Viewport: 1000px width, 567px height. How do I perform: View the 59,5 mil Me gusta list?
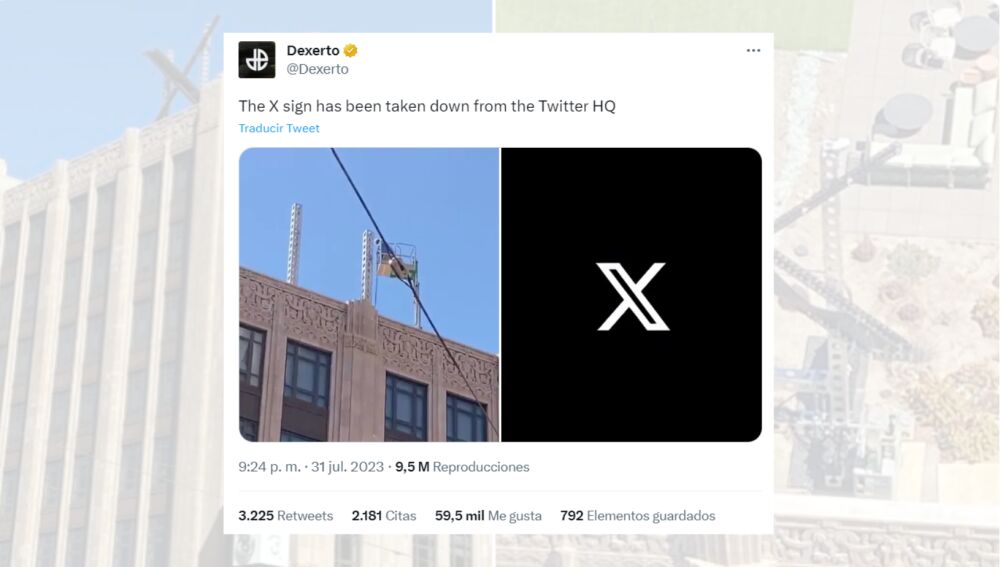[x=488, y=515]
